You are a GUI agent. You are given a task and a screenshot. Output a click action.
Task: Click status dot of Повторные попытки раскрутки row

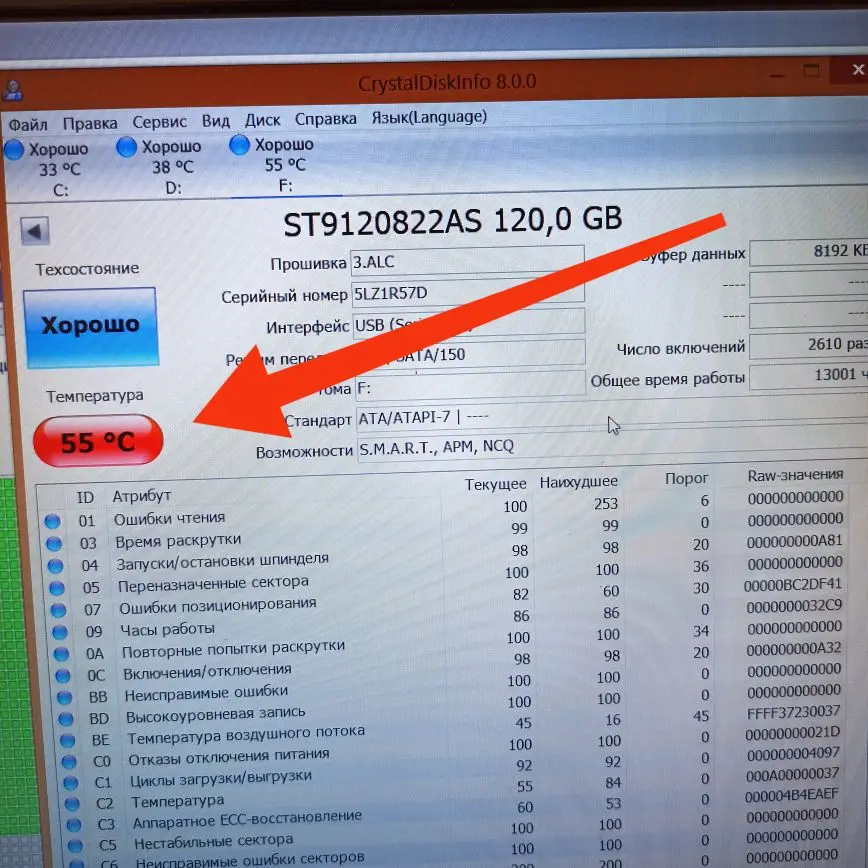point(61,654)
